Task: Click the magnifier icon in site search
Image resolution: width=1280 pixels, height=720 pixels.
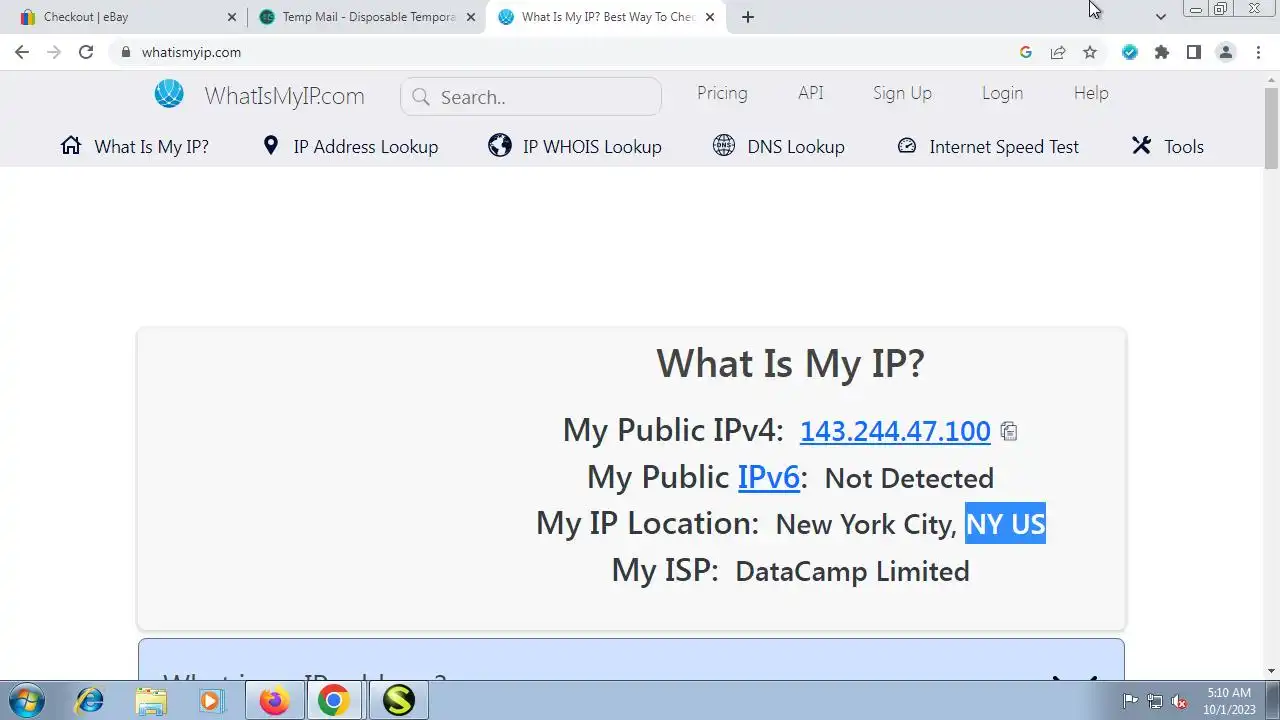Action: tap(421, 97)
